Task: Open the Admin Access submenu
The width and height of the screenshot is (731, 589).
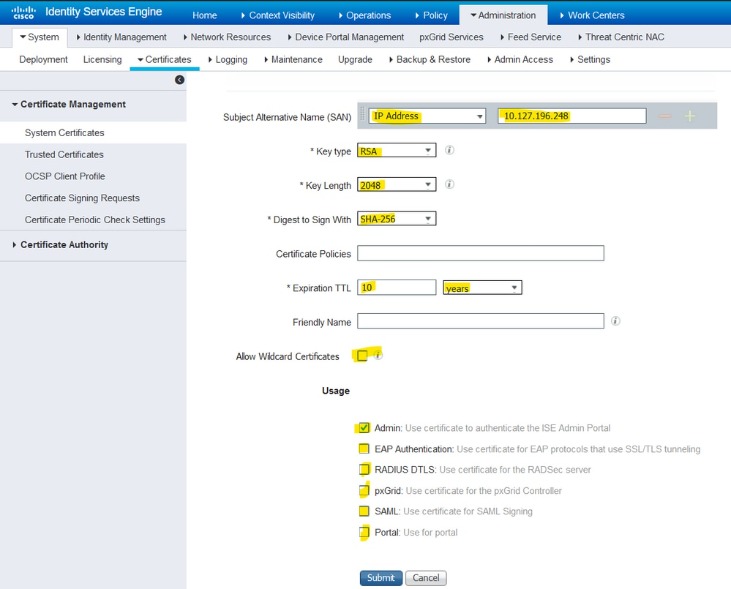Action: coord(520,59)
